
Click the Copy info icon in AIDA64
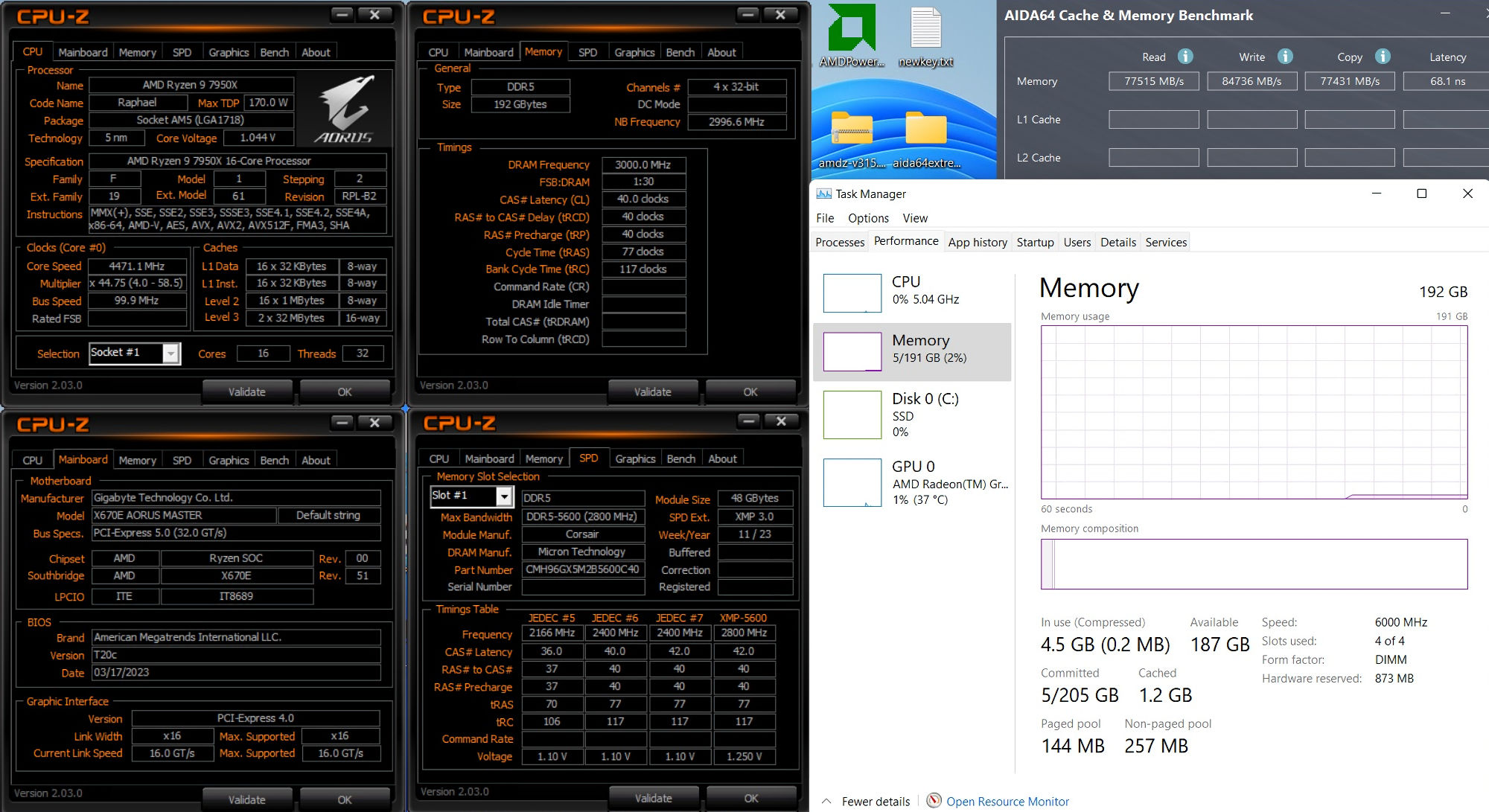point(1383,57)
